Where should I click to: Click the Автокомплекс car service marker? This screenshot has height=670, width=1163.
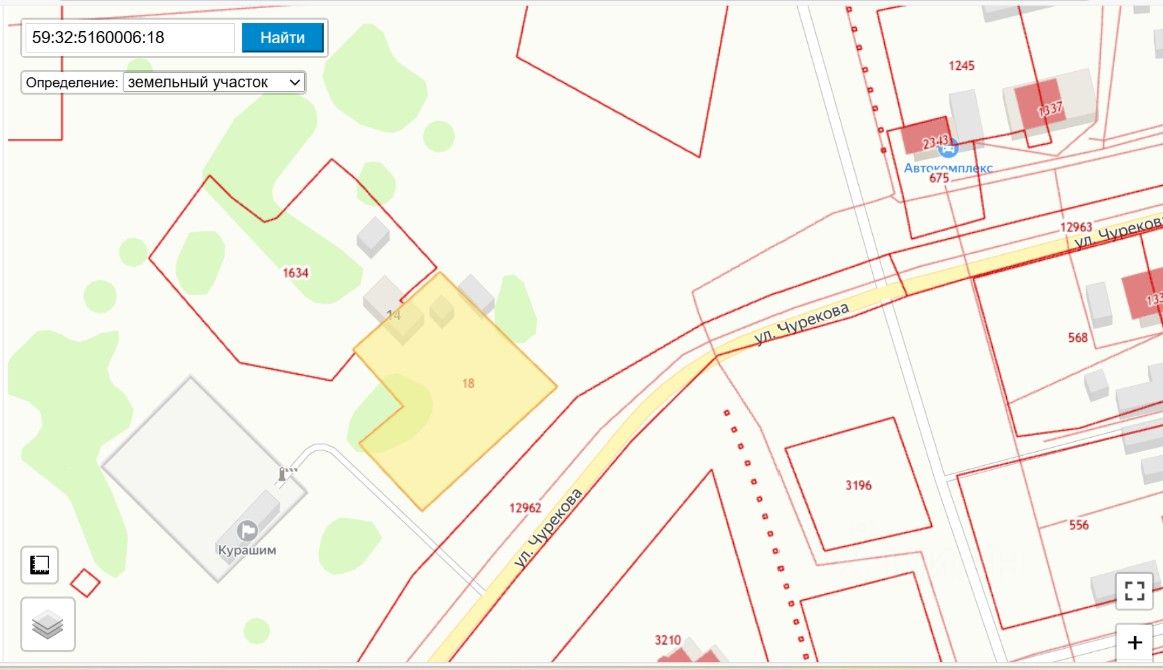(x=947, y=148)
